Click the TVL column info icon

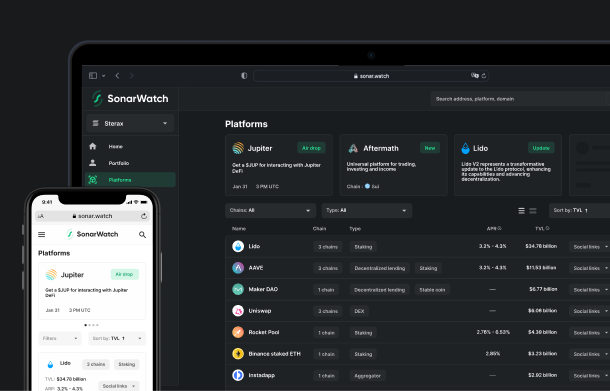(547, 228)
